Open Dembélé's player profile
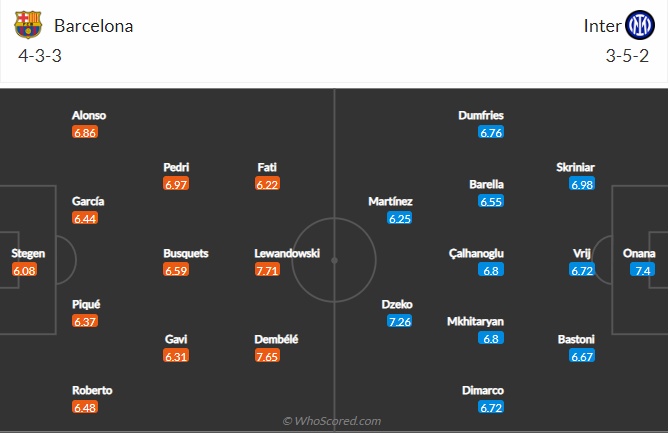Viewport: 669px width, 433px height. coord(279,339)
